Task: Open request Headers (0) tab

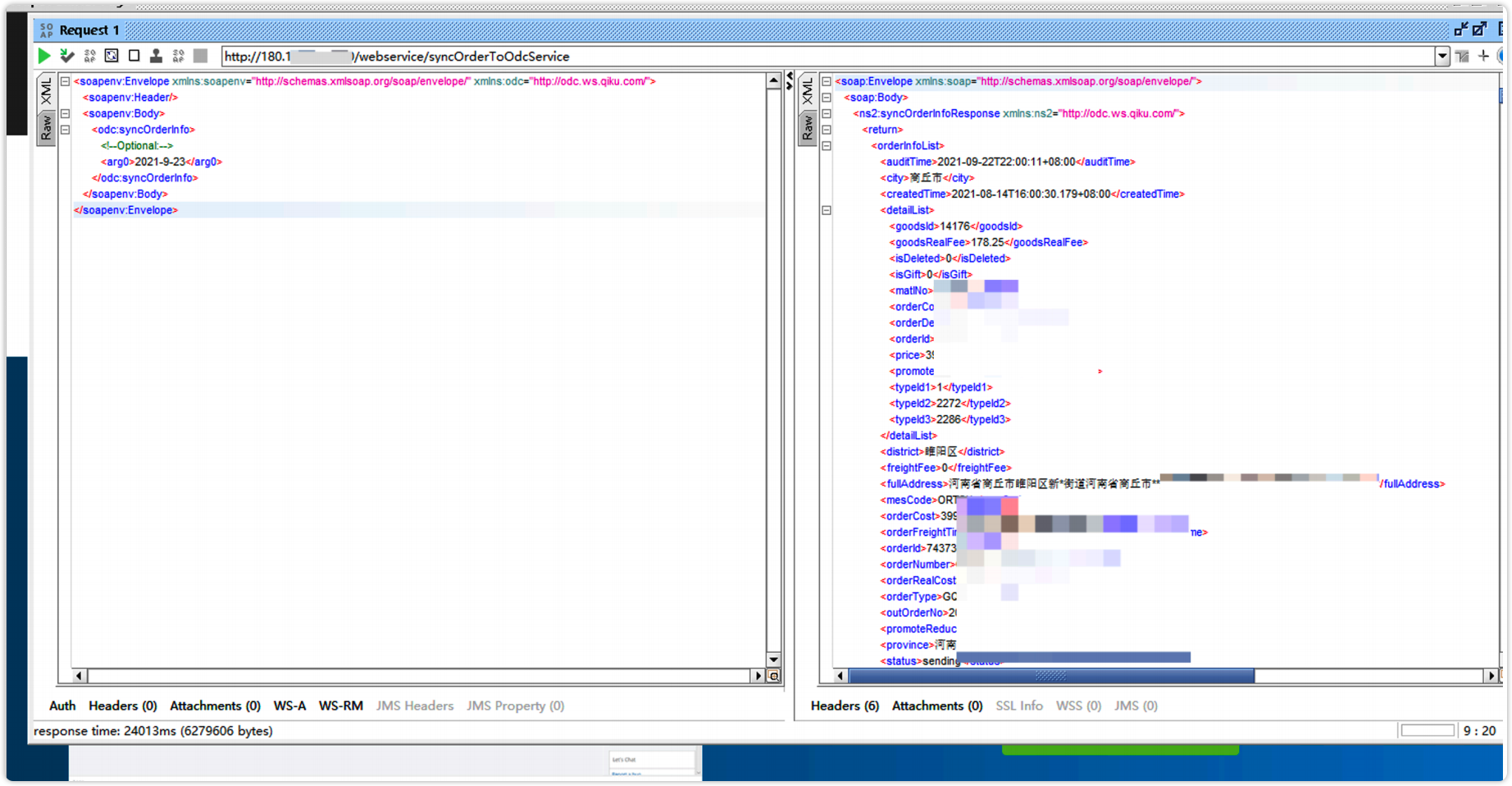Action: pos(123,706)
